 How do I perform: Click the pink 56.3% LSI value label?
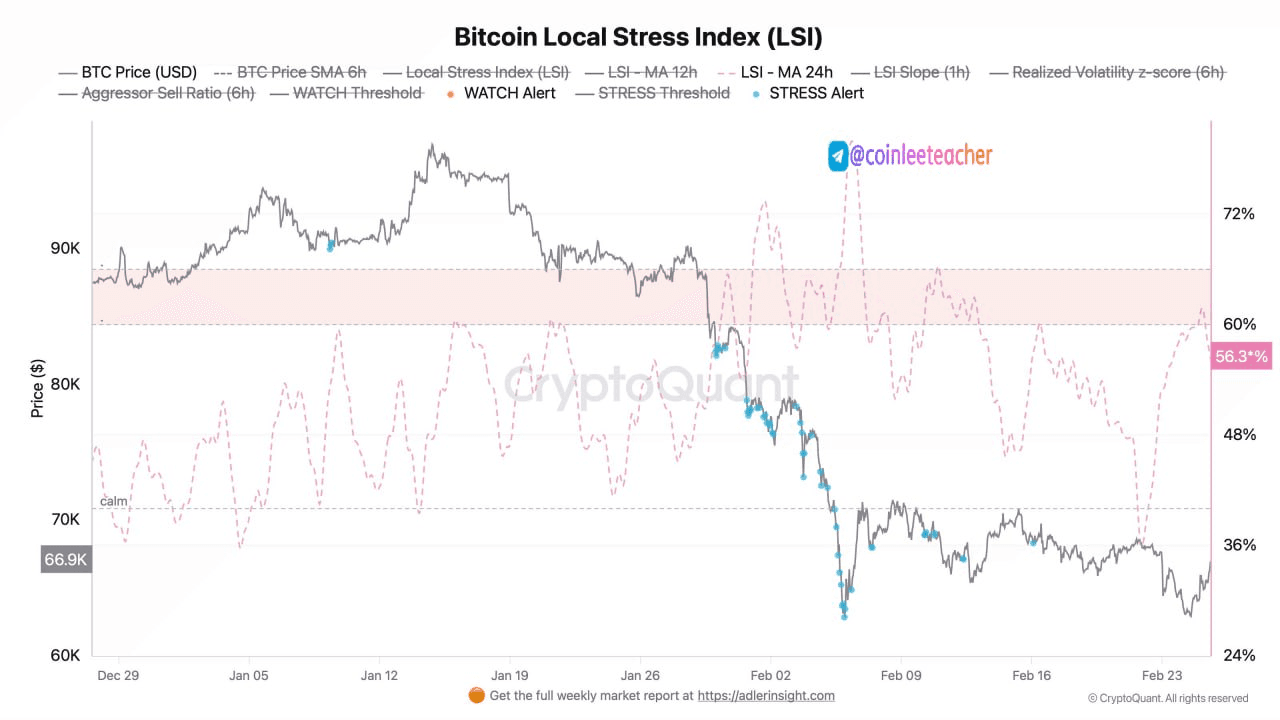1241,356
